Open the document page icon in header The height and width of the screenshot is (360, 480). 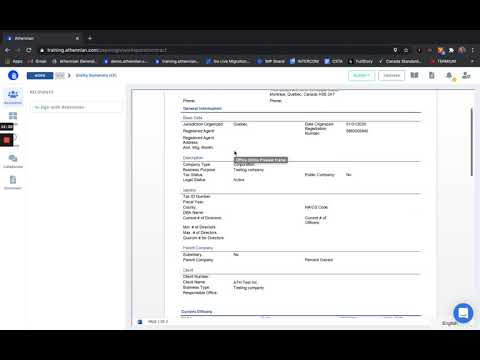432,75
